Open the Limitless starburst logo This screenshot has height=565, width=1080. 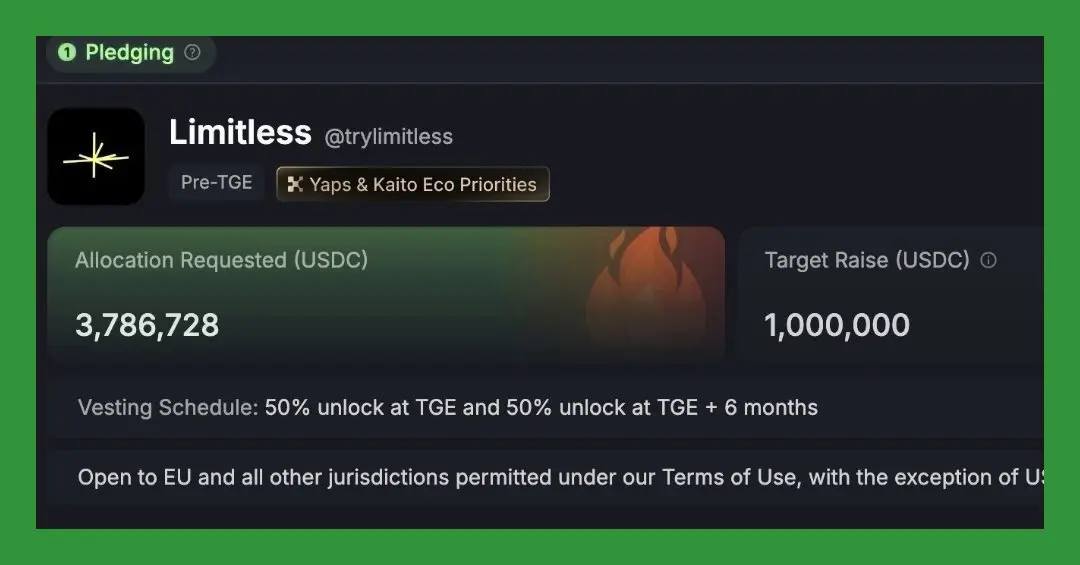pos(96,156)
